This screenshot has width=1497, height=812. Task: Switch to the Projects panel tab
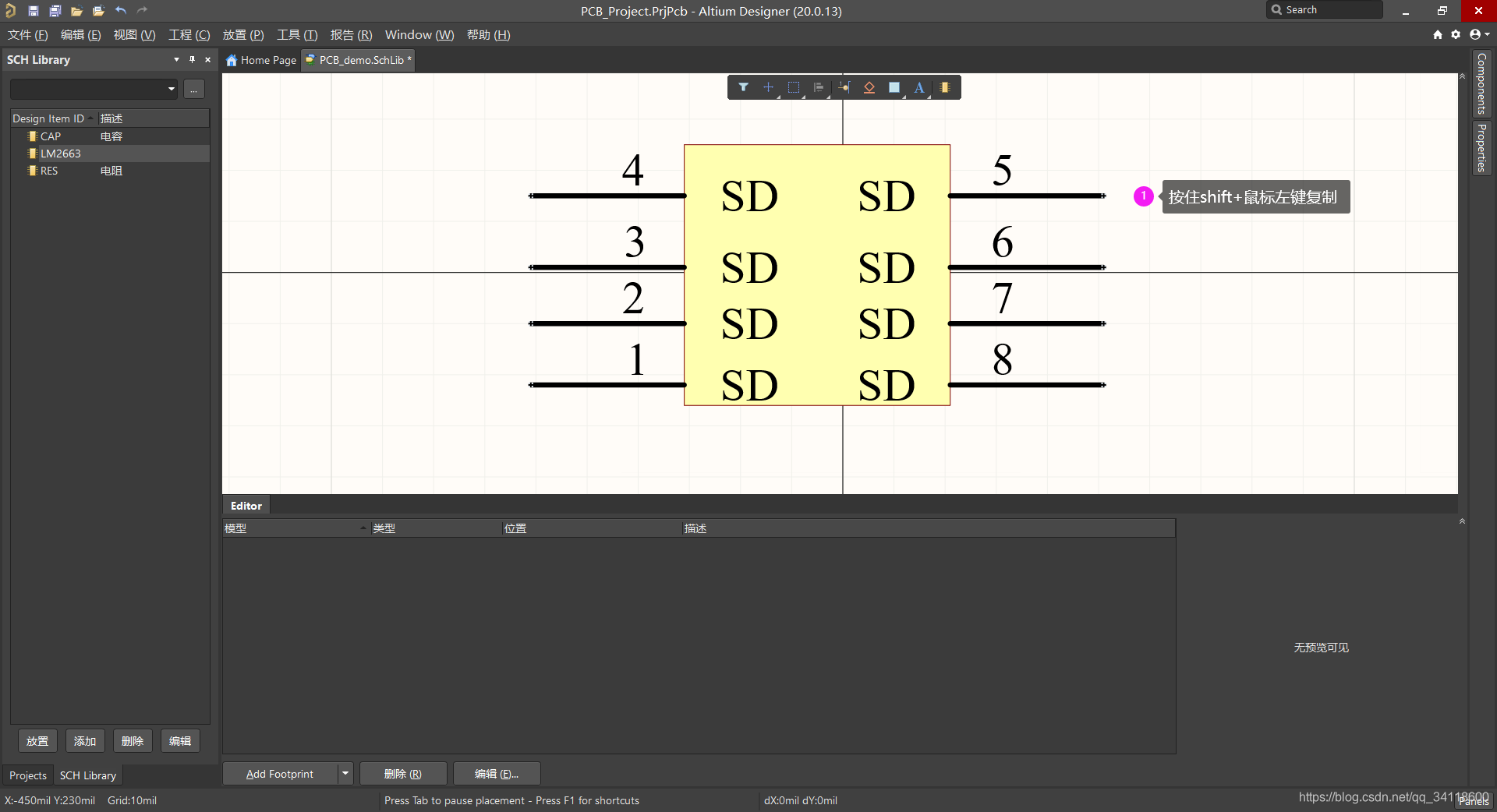click(x=28, y=775)
